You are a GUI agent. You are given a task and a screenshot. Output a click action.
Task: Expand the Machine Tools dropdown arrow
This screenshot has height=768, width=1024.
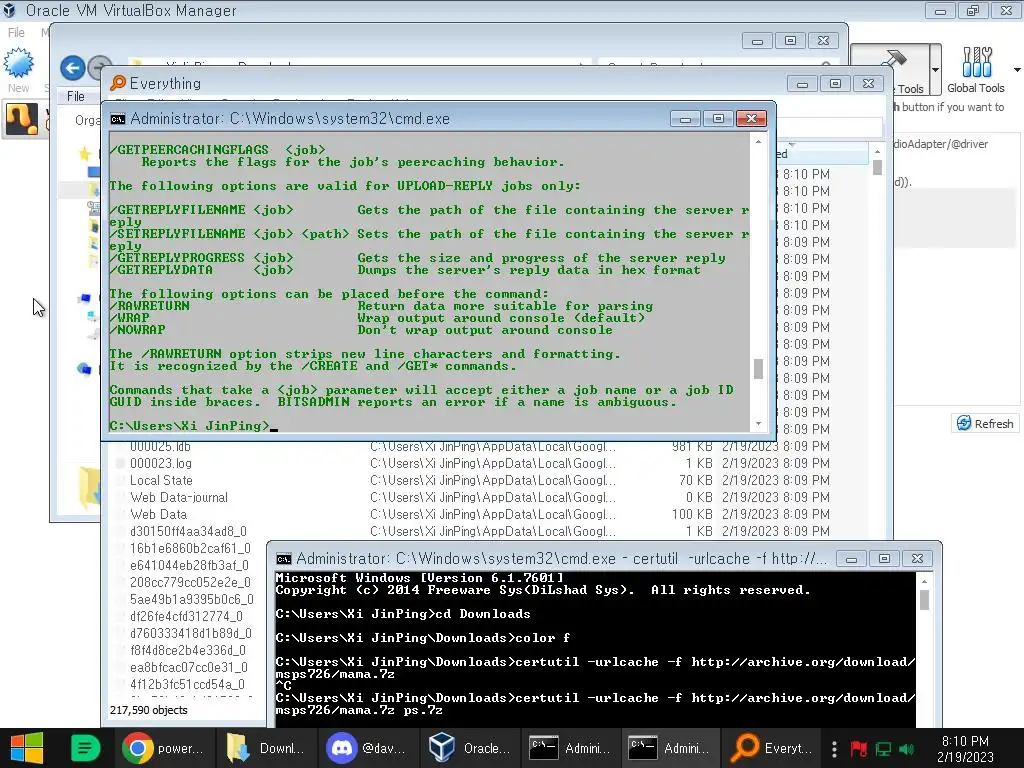click(935, 70)
